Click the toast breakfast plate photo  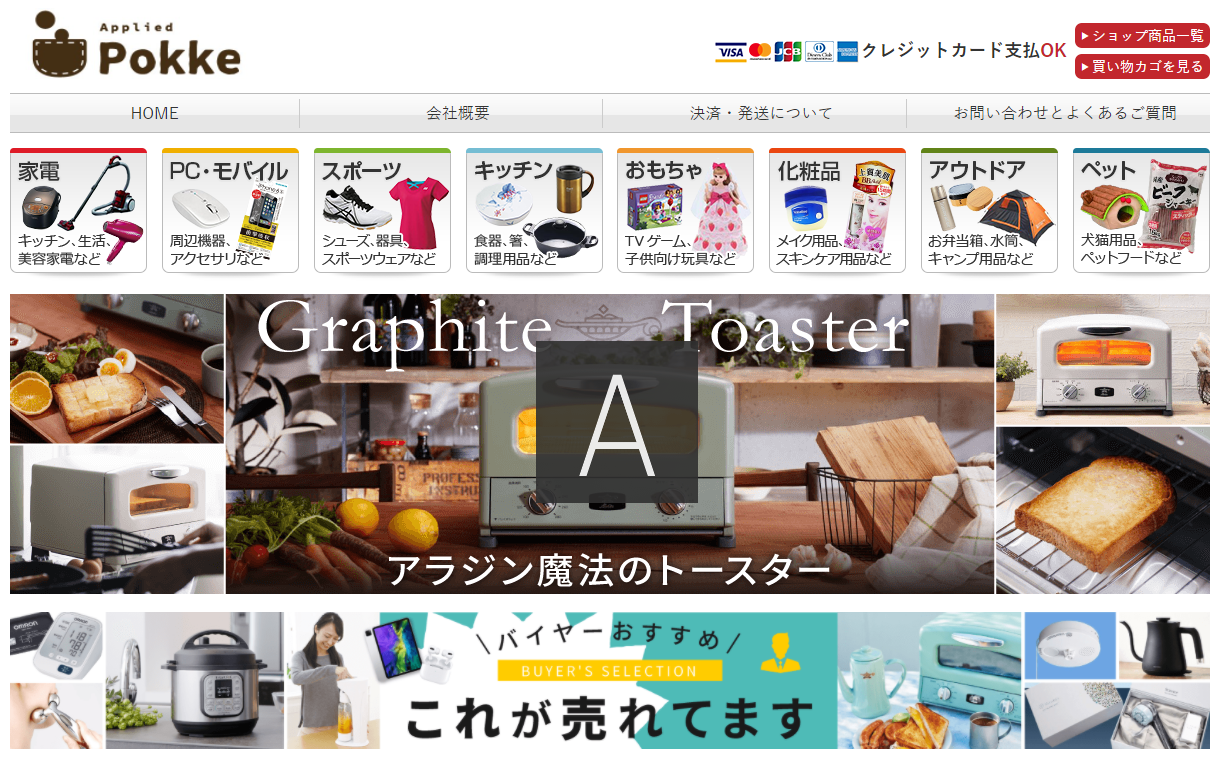tap(117, 368)
